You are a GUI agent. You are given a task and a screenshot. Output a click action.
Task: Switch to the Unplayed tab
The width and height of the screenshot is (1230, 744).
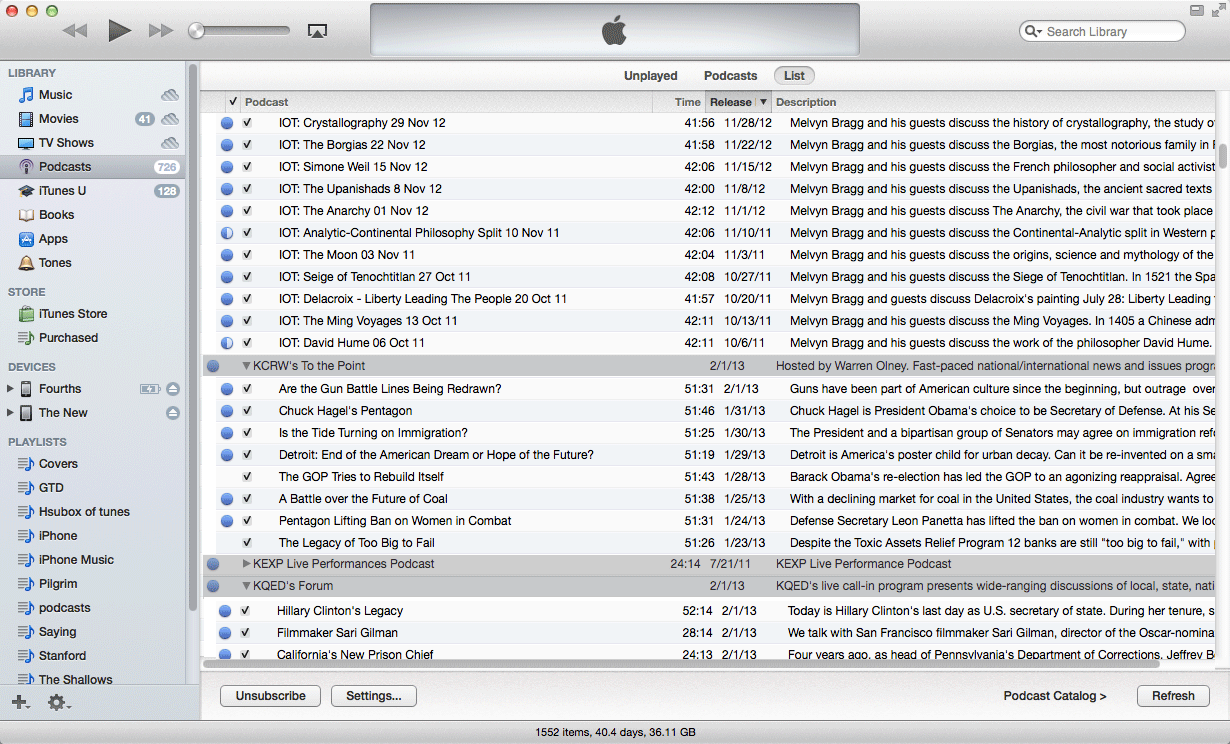click(x=651, y=76)
